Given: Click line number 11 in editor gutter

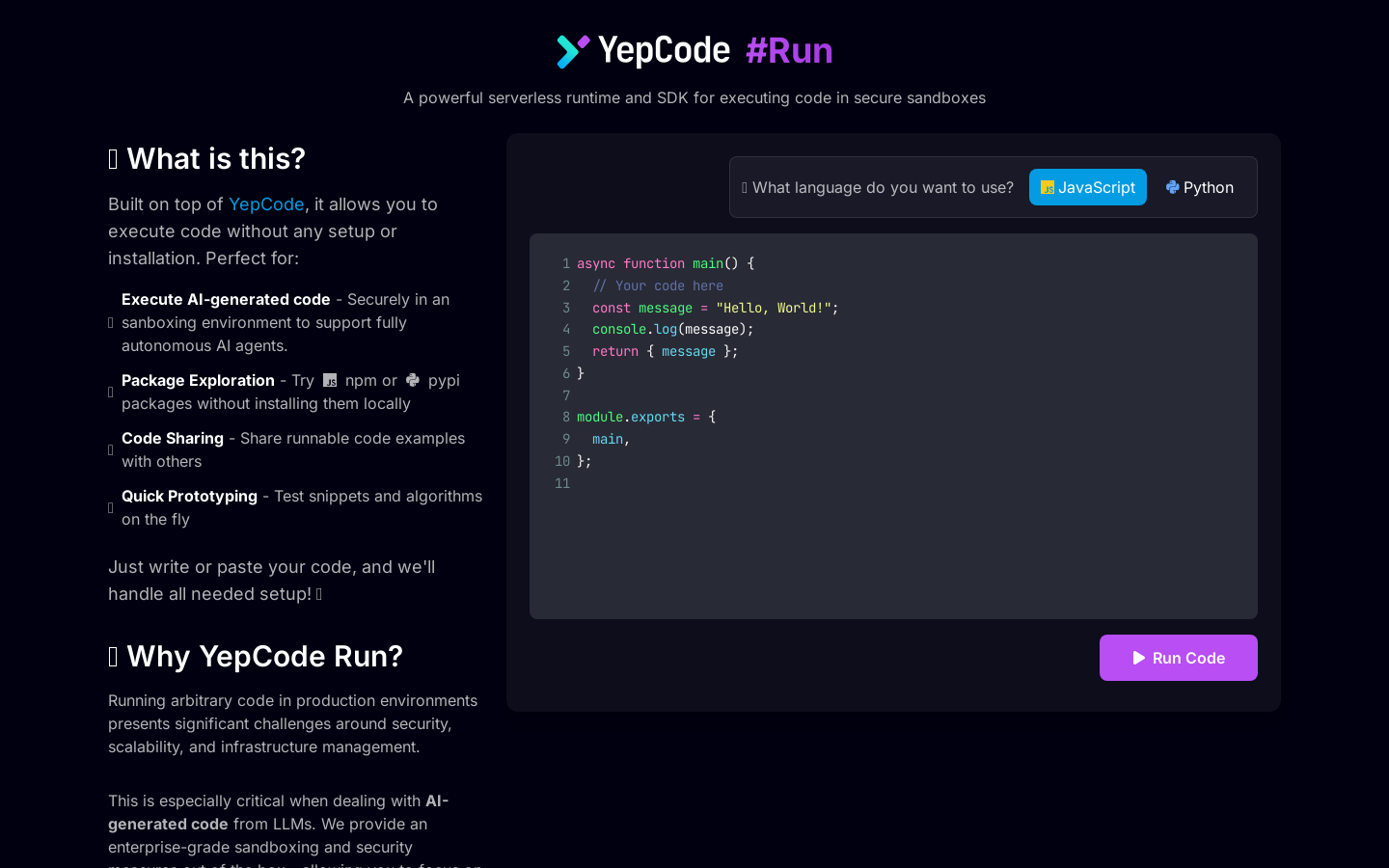Looking at the screenshot, I should [562, 483].
